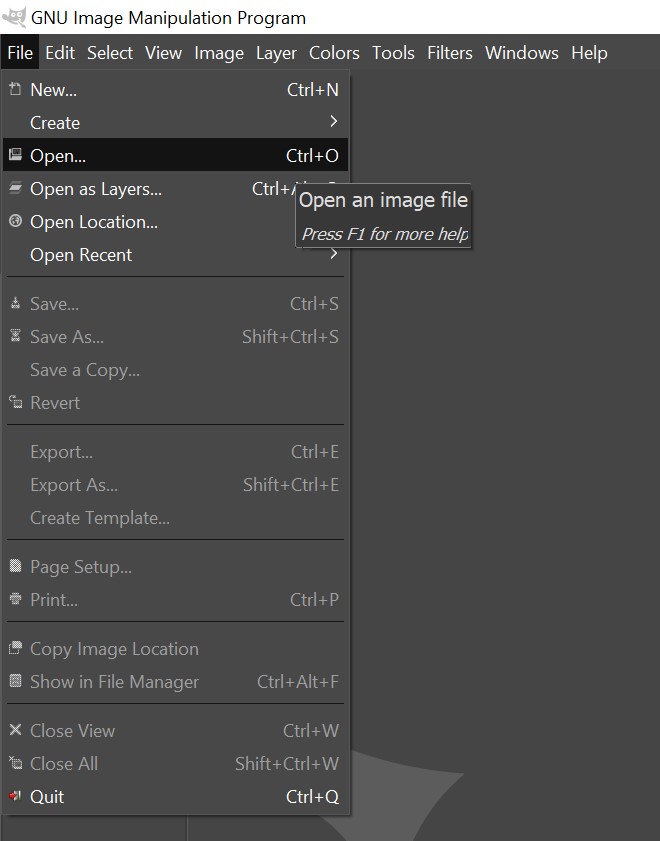The height and width of the screenshot is (841, 660).
Task: Click the Export As... entry
Action: point(175,484)
